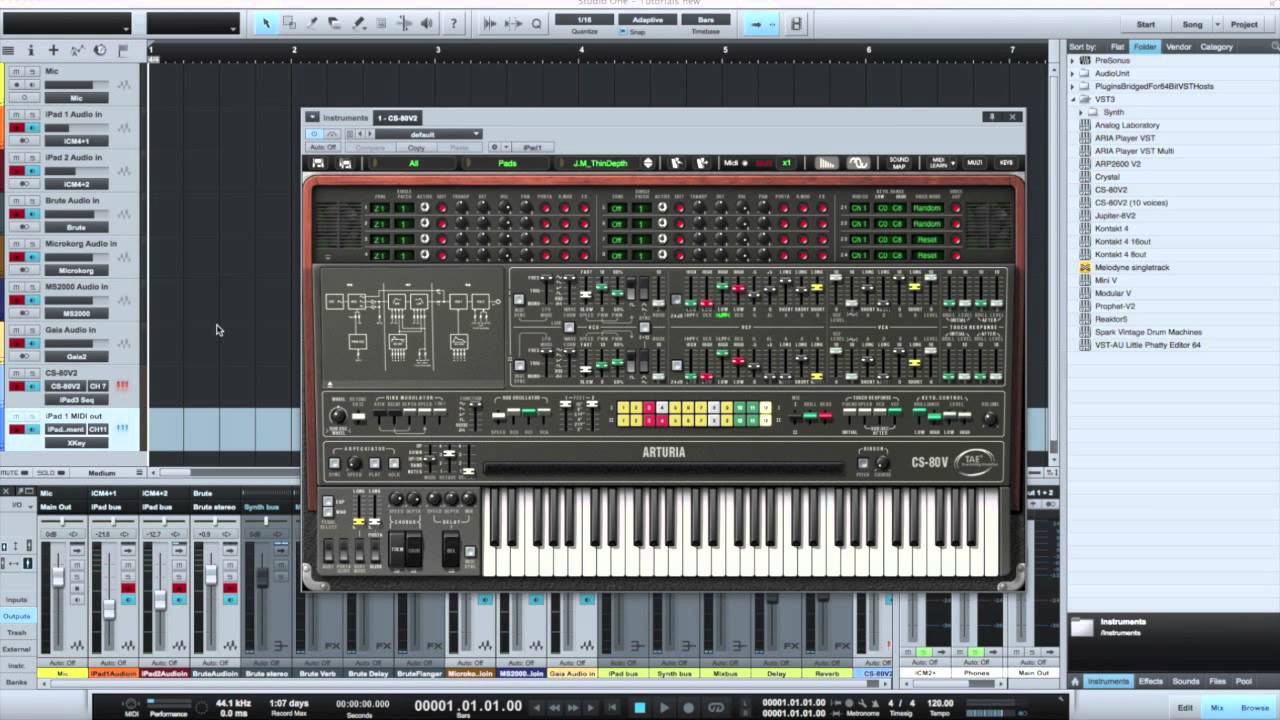1280x720 pixels.
Task: Toggle the Snap checkbox in the toolbar
Action: coord(622,32)
